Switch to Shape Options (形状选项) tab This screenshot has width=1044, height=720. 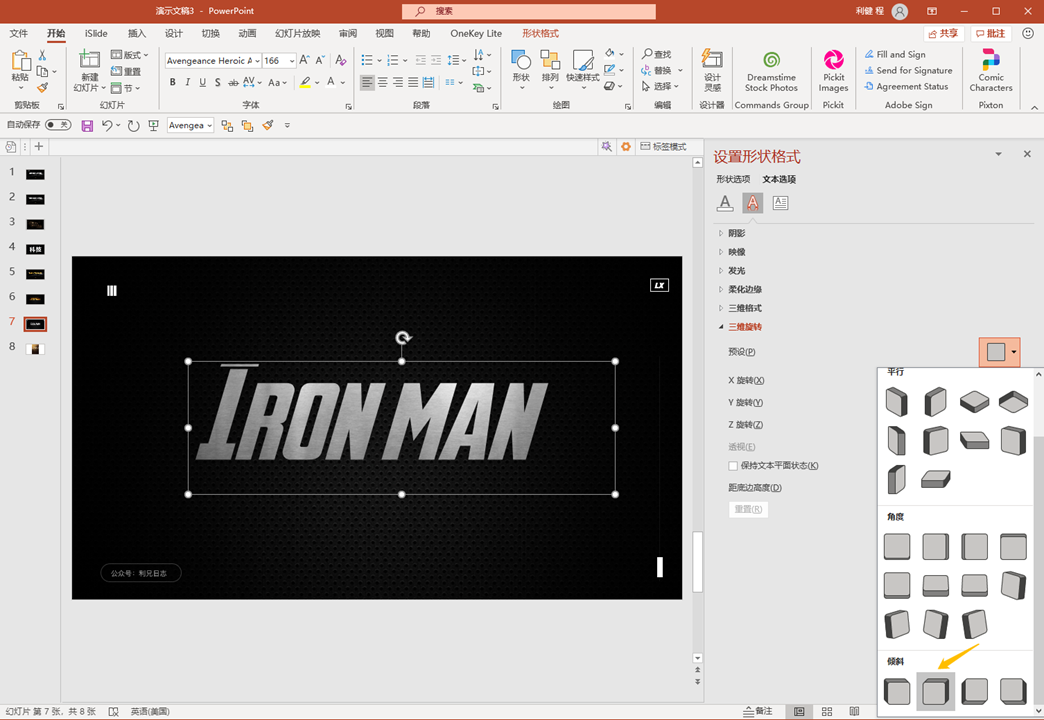coord(733,179)
